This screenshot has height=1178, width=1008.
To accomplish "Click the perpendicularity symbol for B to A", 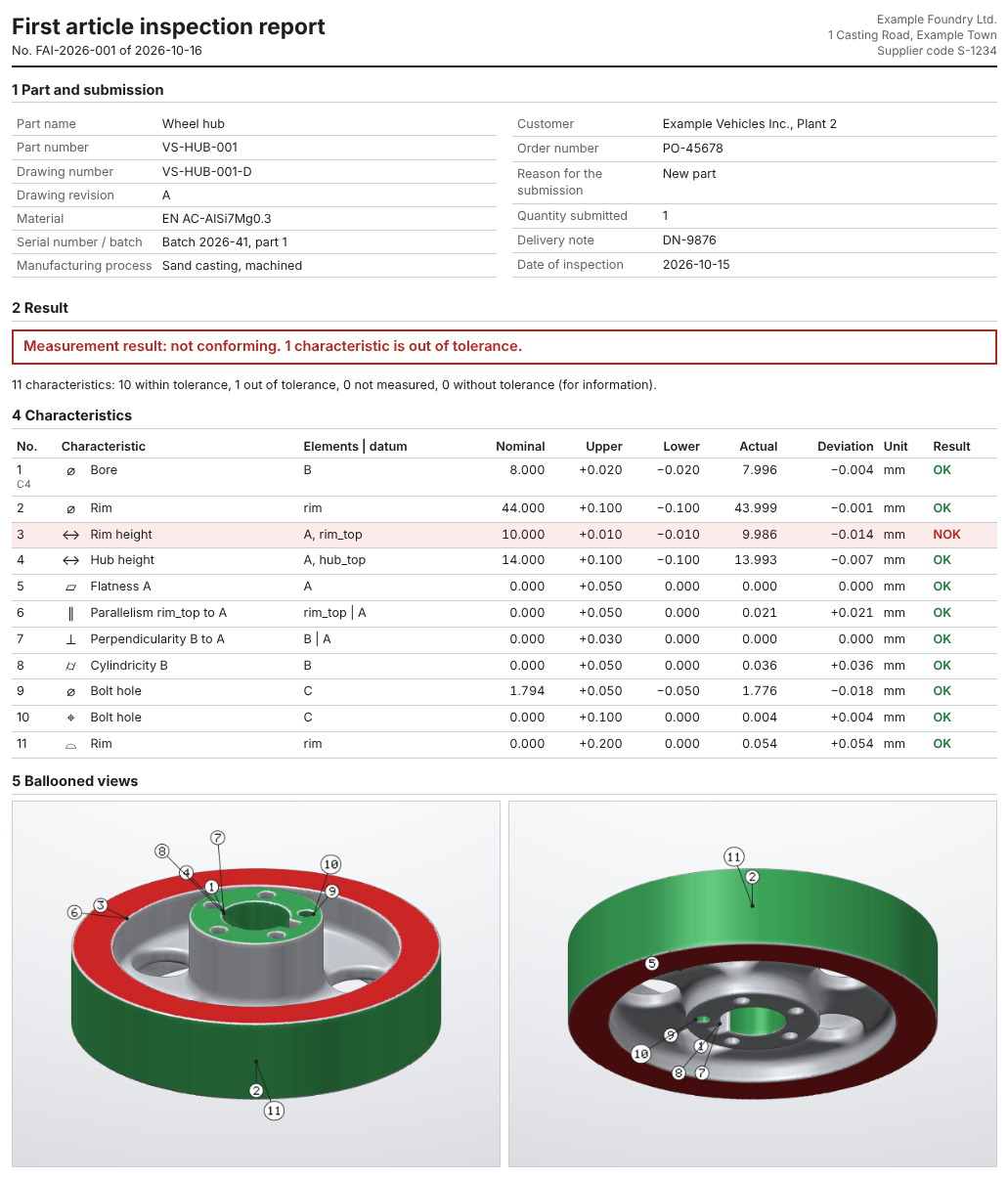I will click(70, 639).
